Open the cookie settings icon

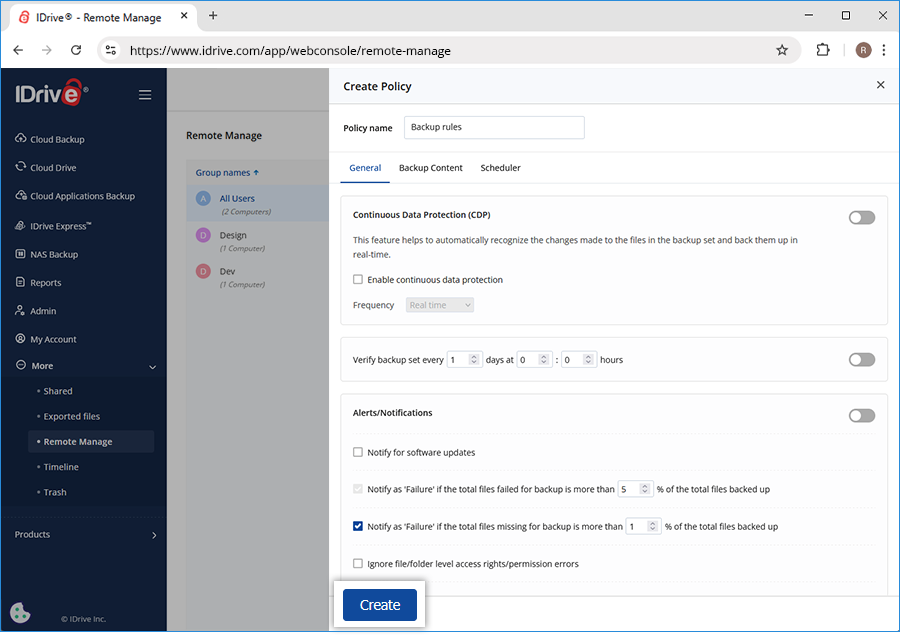tap(20, 613)
